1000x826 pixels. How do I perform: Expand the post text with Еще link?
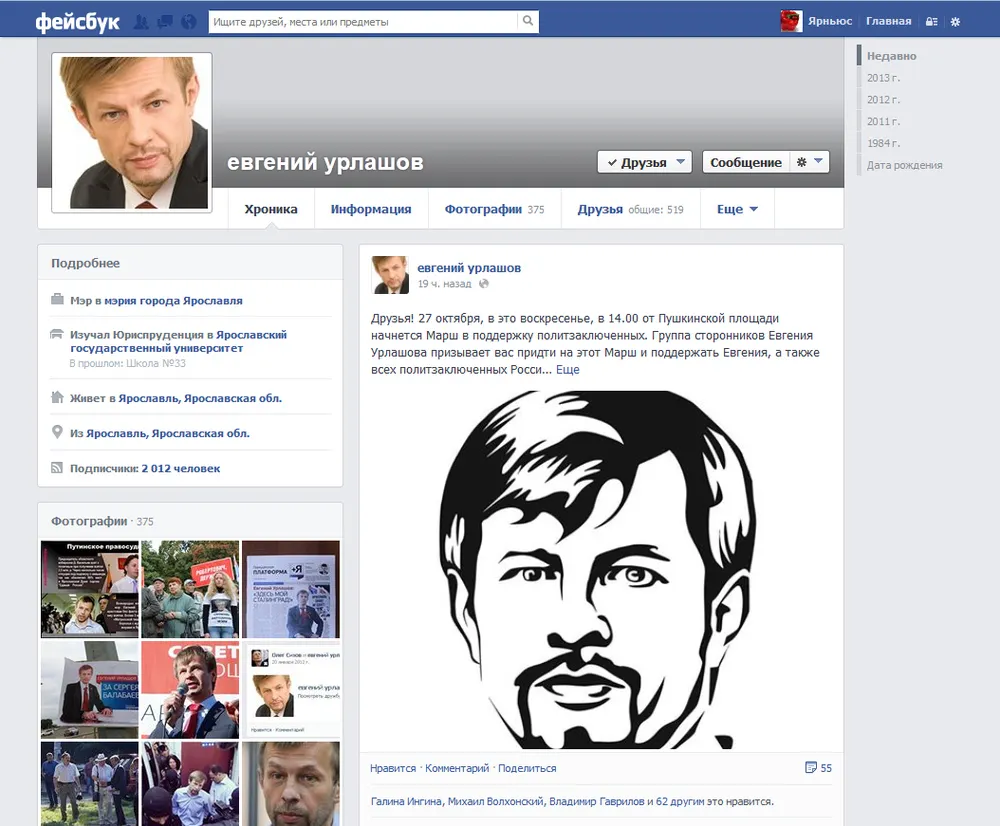coord(568,369)
